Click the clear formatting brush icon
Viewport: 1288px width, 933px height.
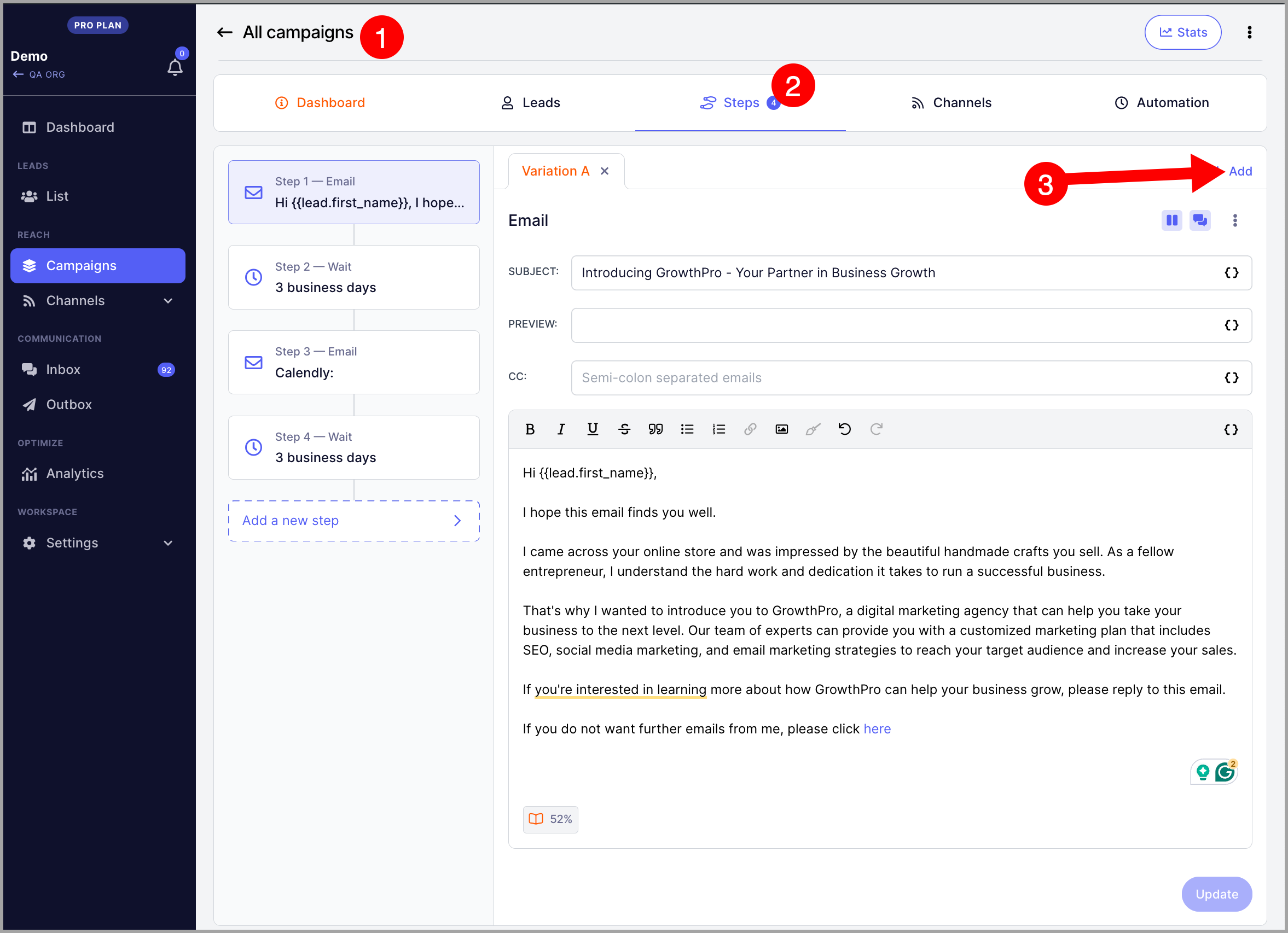[x=813, y=430]
